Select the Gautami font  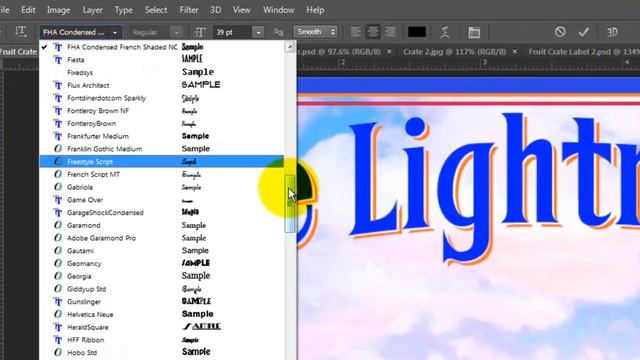(162, 251)
